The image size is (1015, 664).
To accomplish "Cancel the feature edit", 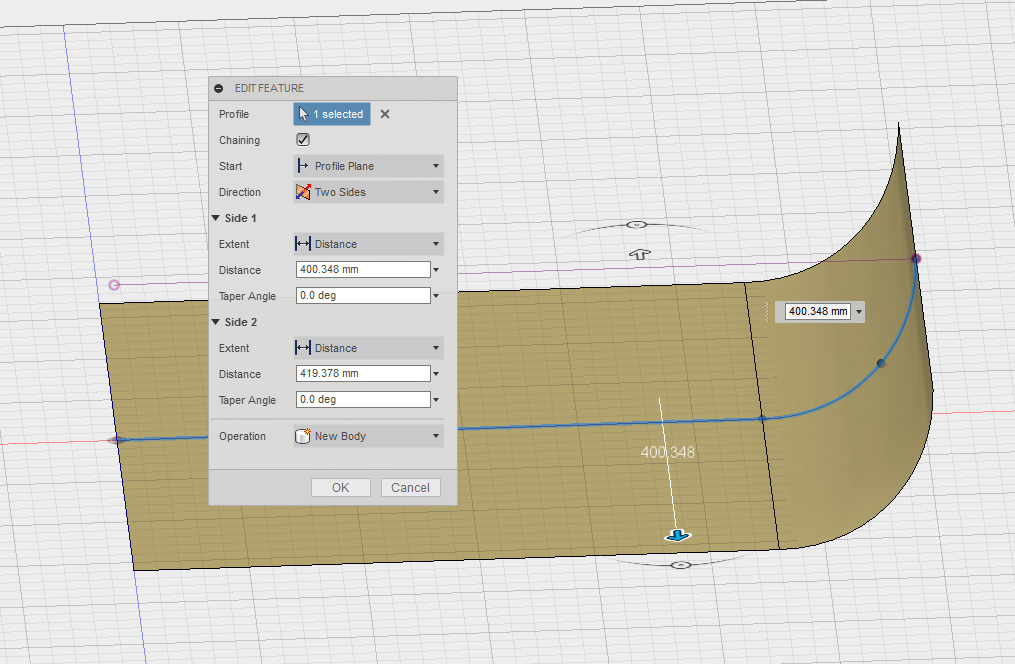I will [x=410, y=487].
